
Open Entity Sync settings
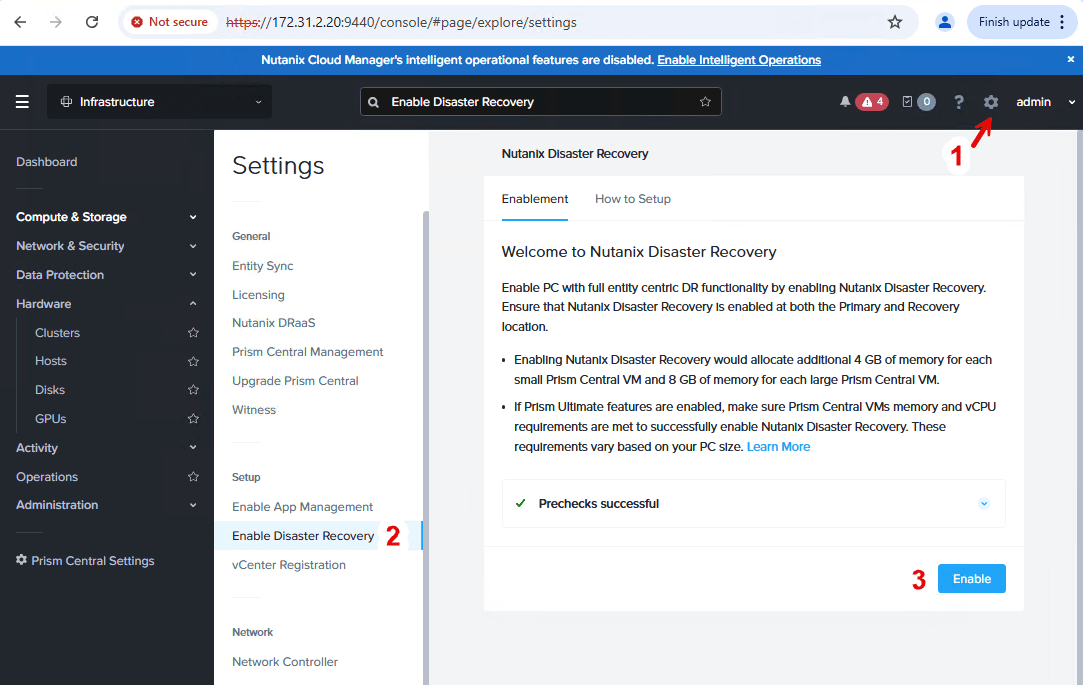pos(262,266)
